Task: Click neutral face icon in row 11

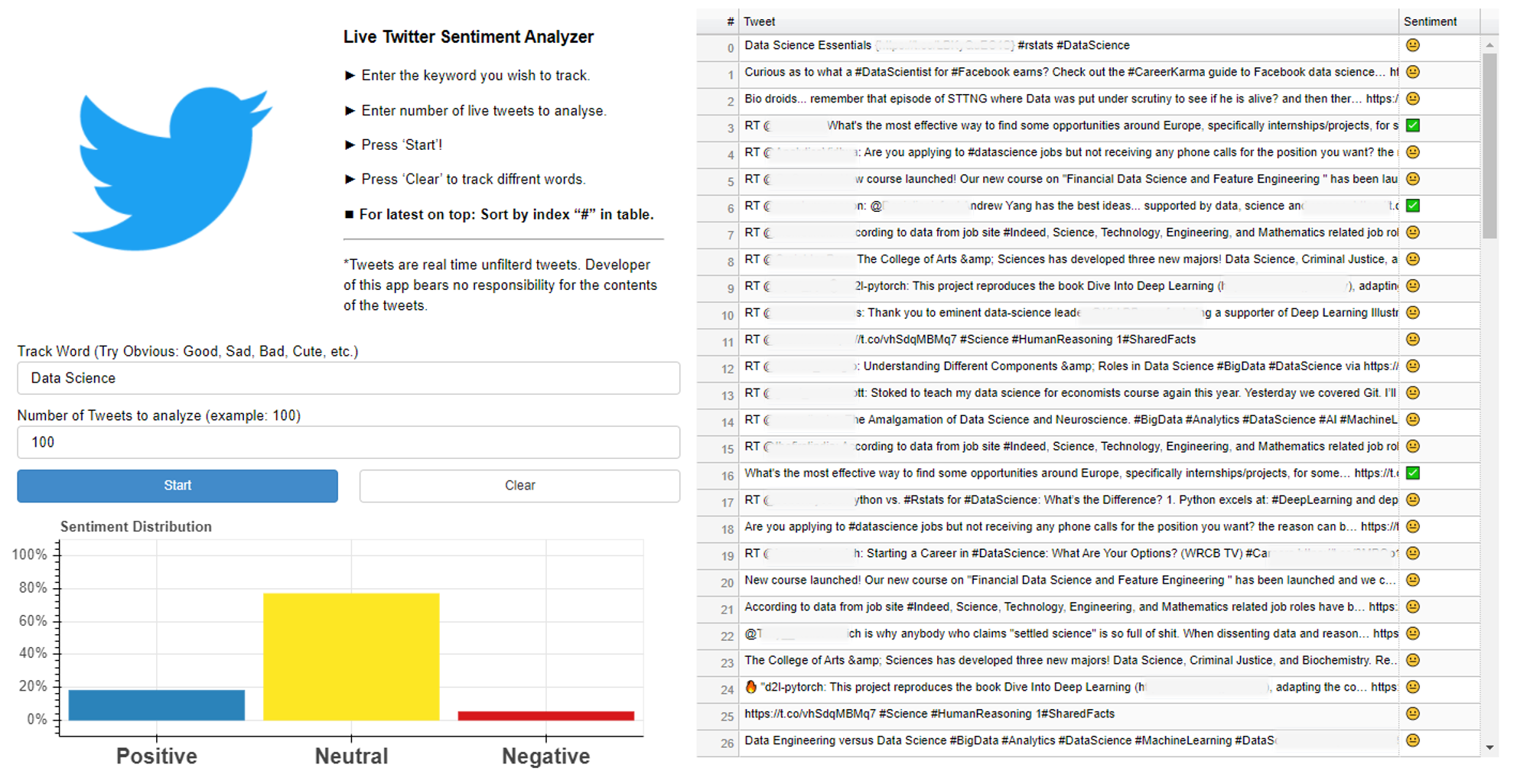Action: (1413, 340)
